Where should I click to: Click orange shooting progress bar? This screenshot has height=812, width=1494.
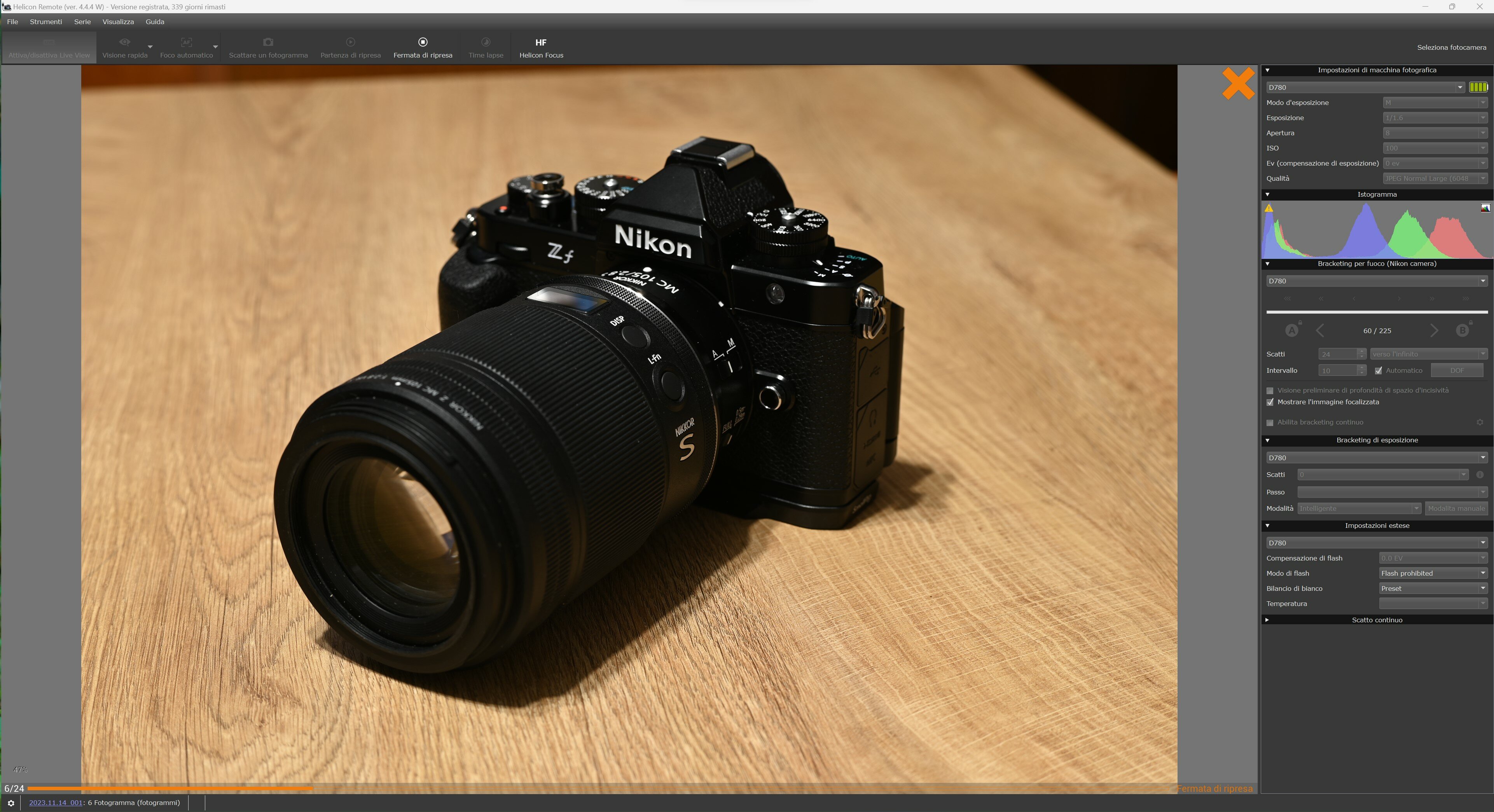pyautogui.click(x=170, y=789)
